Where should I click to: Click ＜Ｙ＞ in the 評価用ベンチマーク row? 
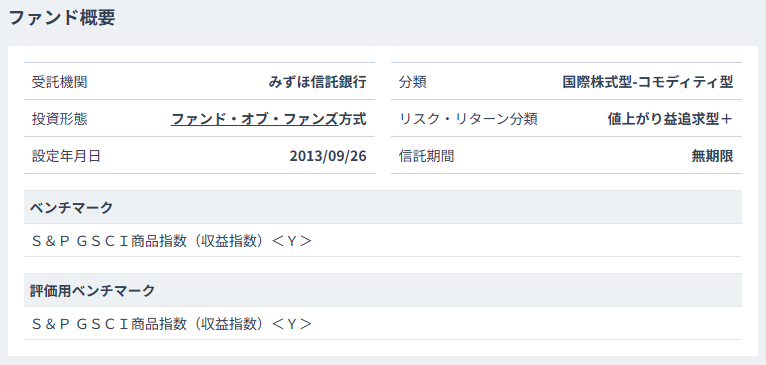point(291,324)
